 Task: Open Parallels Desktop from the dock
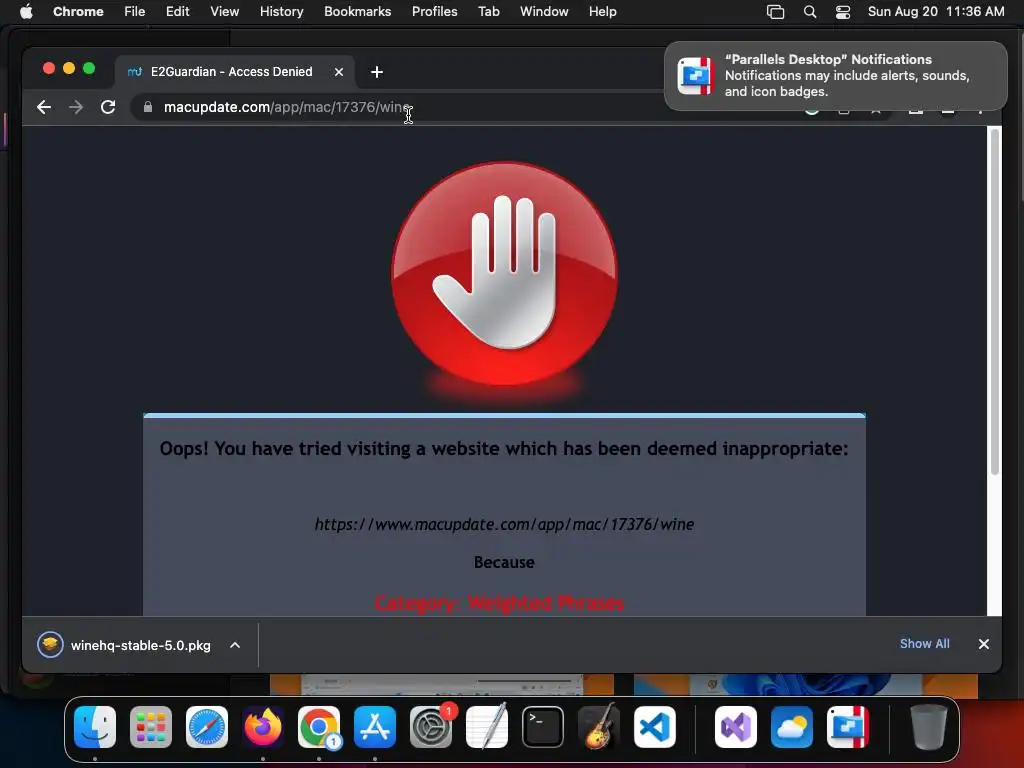[x=848, y=727]
